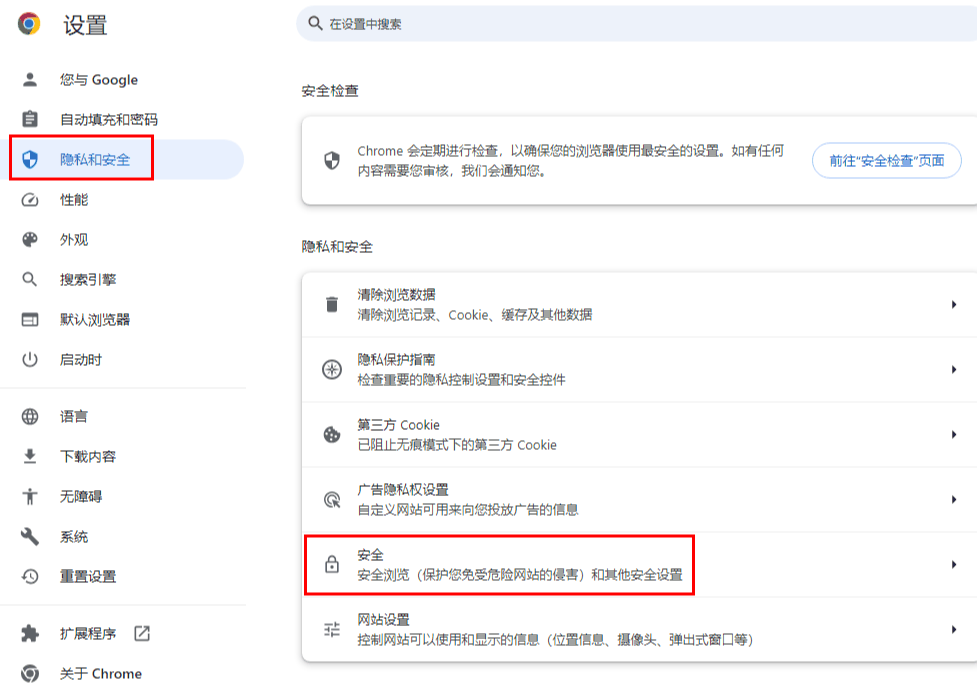Click the 隐私和安全 shield icon
This screenshot has height=685, width=977.
click(x=31, y=159)
